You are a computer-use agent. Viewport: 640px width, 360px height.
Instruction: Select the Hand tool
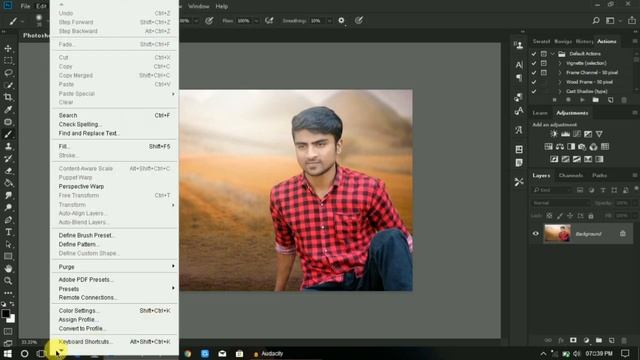[x=8, y=269]
